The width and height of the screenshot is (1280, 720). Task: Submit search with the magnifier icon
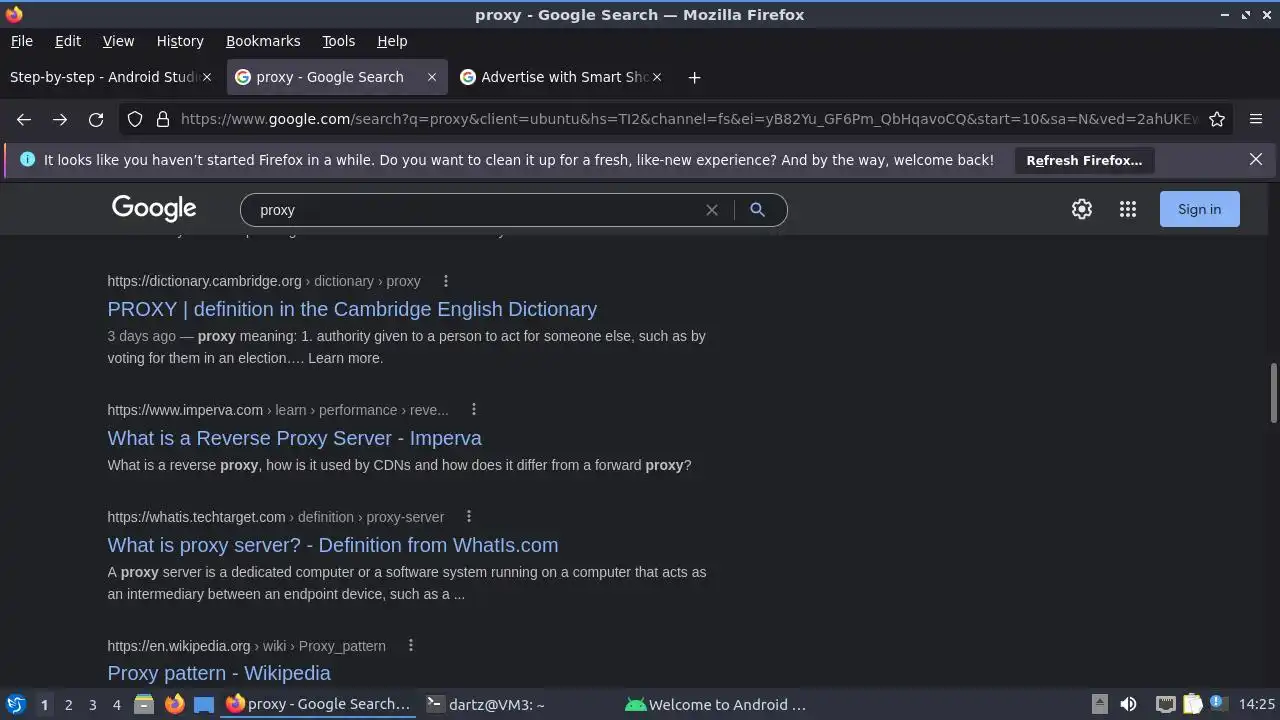point(757,210)
